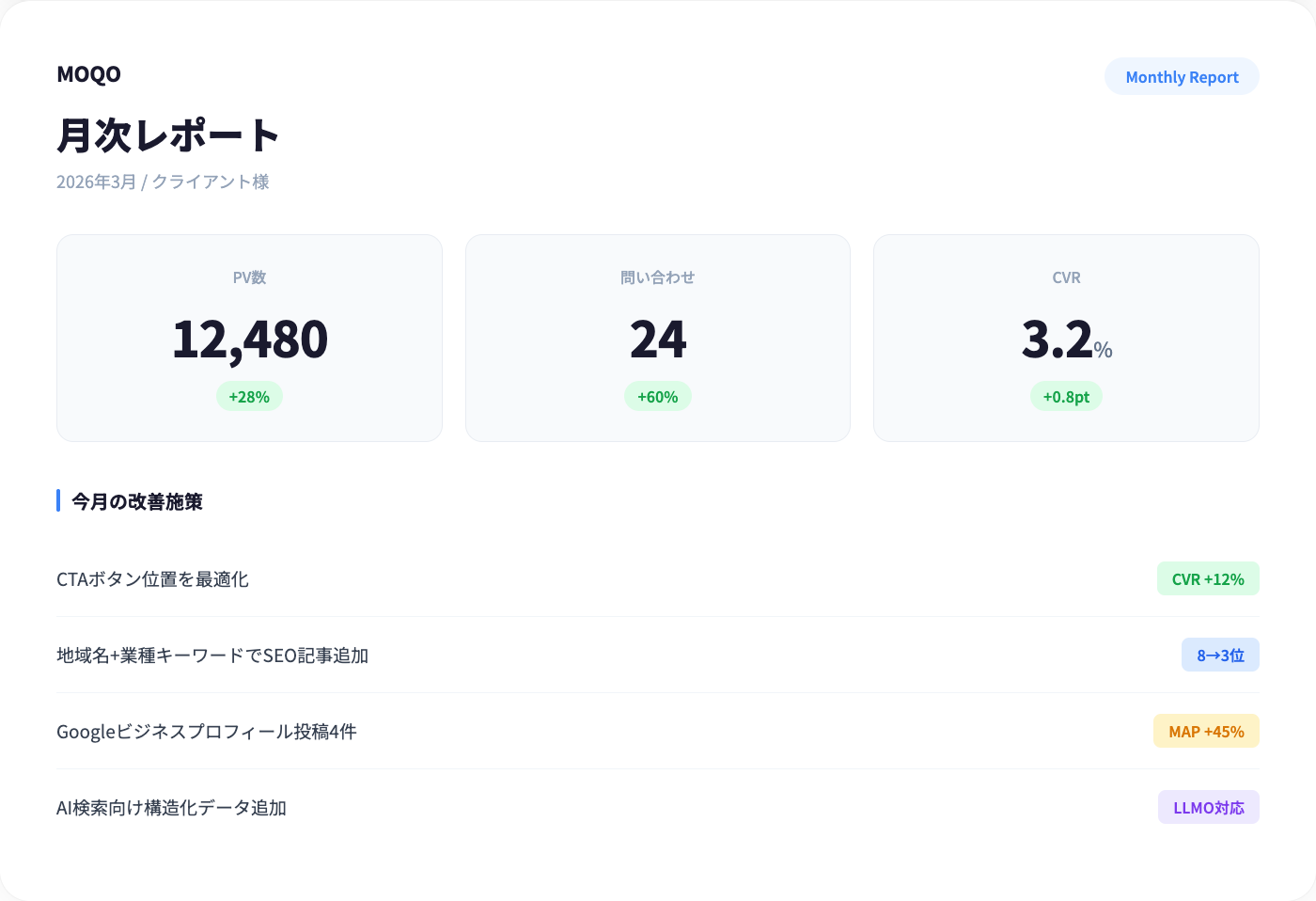Select the 12,480 PV数 value

[x=250, y=340]
